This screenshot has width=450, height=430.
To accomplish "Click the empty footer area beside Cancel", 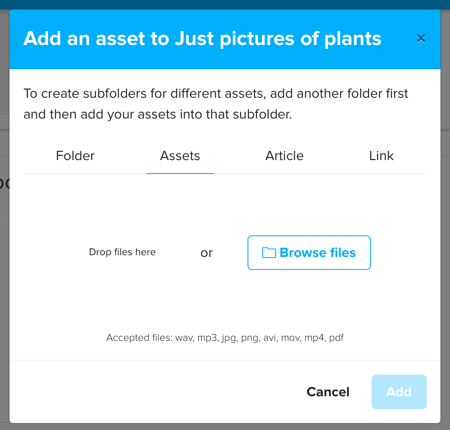I will click(x=157, y=392).
